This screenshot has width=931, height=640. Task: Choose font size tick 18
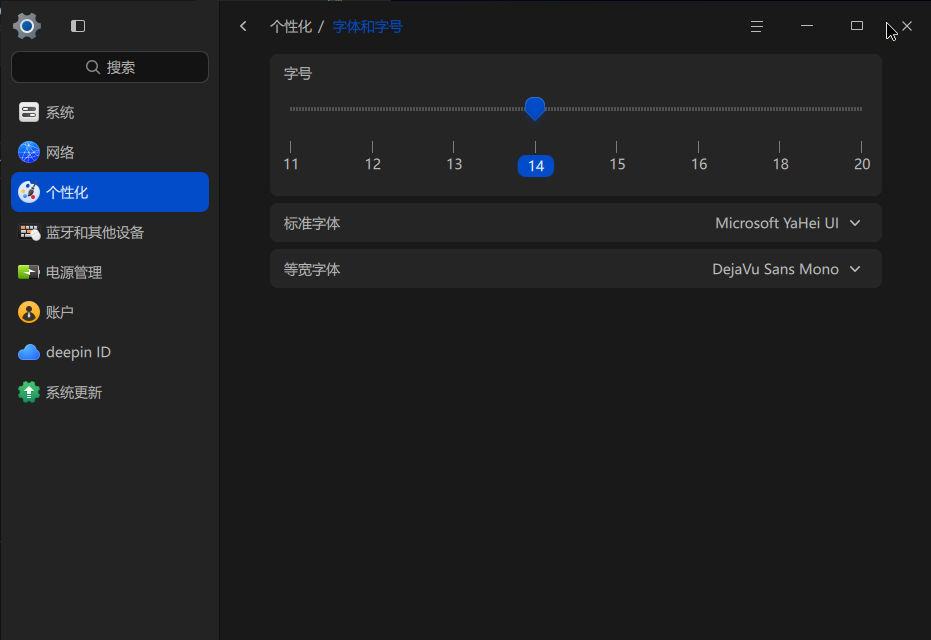(780, 164)
